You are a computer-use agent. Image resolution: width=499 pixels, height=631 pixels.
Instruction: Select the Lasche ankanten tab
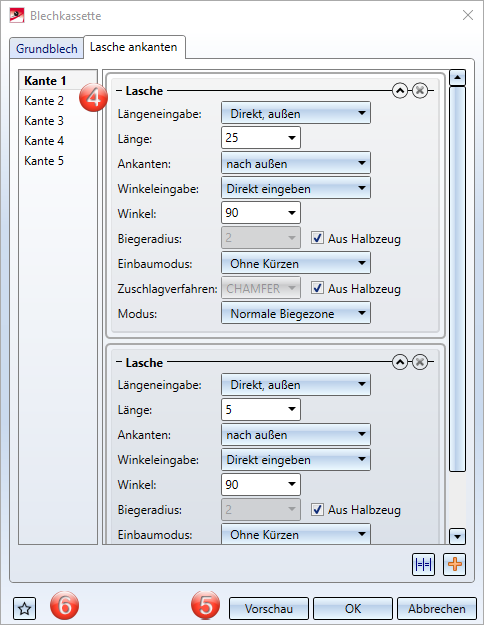(x=134, y=47)
